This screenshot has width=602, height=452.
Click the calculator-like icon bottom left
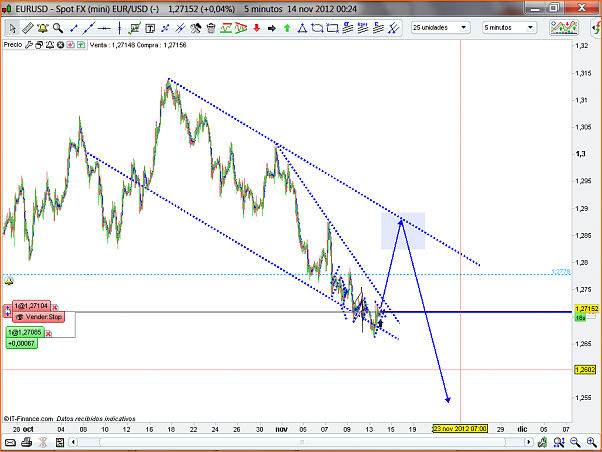60,443
